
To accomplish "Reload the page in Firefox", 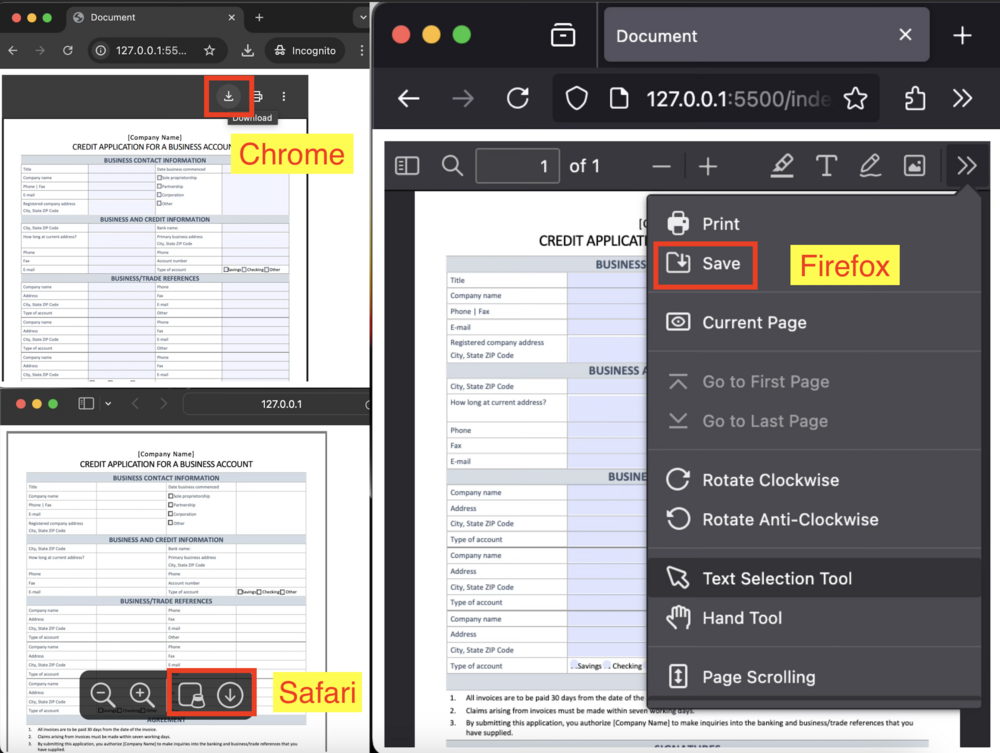I will (x=518, y=98).
